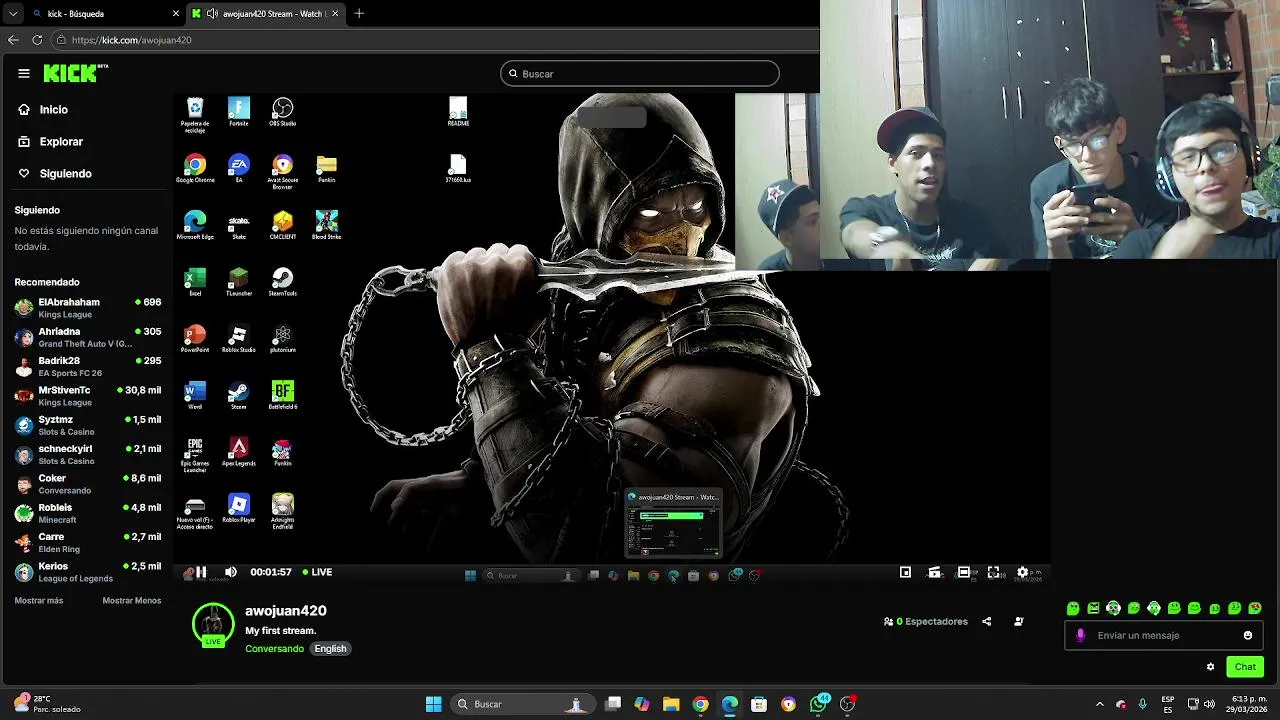Open WhatsApp from the taskbar
1280x720 pixels.
[x=819, y=704]
